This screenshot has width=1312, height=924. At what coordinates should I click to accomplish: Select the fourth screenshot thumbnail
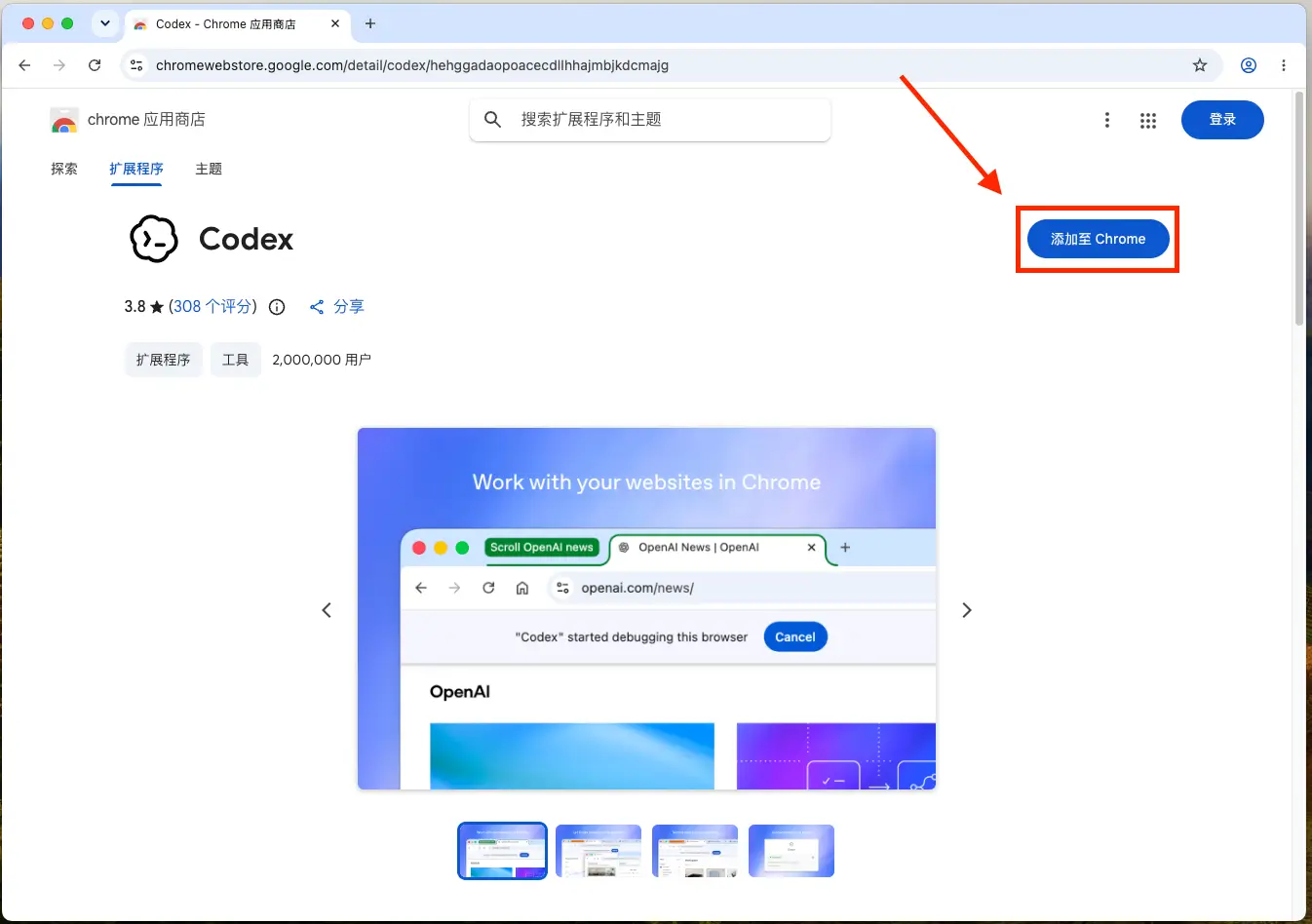pyautogui.click(x=791, y=851)
